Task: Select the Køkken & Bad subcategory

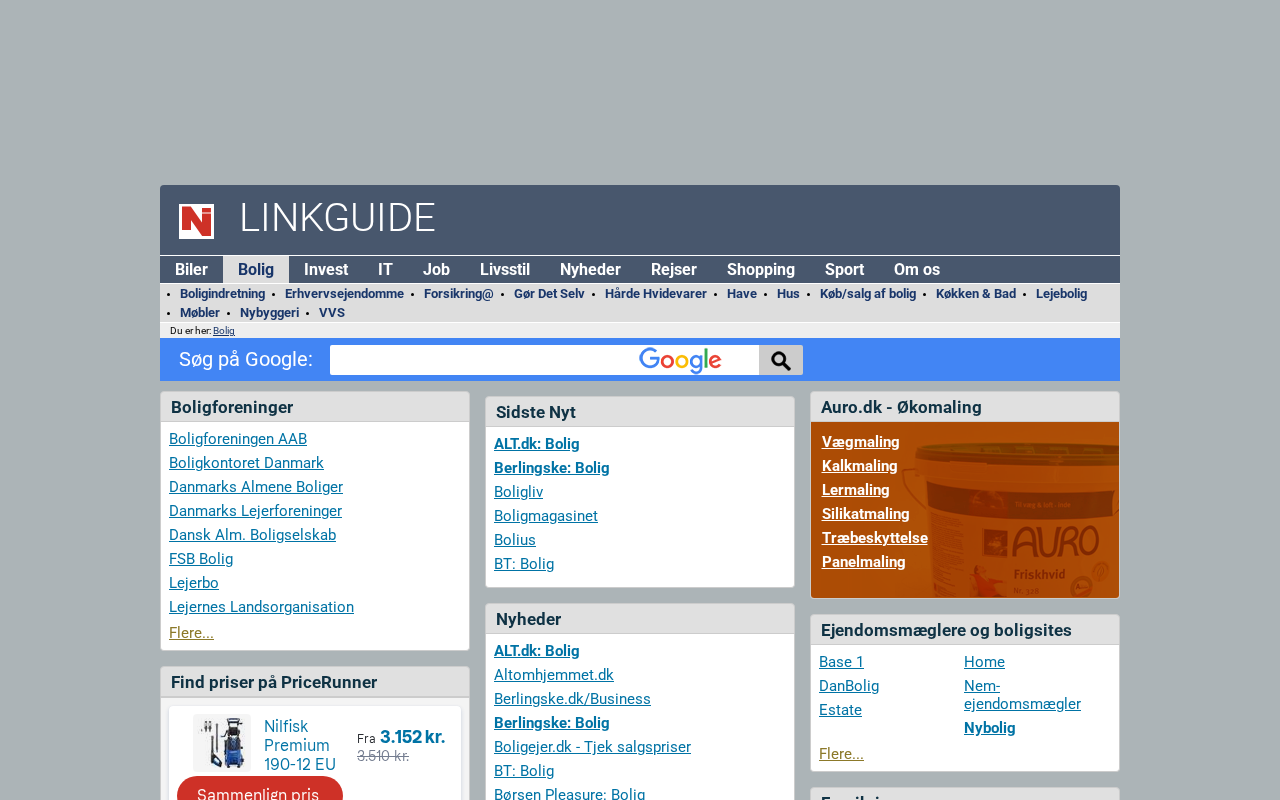Action: coord(975,294)
